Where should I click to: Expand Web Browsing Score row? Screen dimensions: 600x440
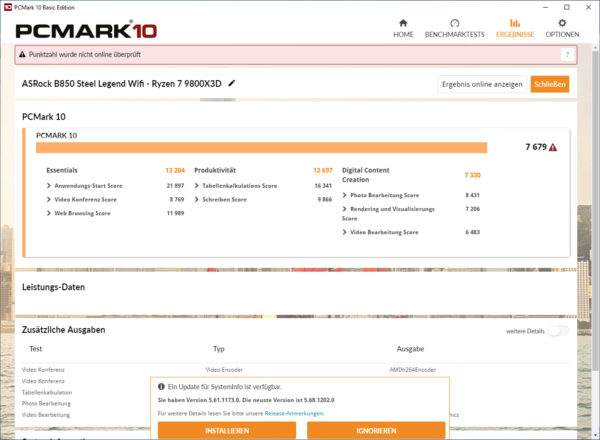tap(50, 213)
